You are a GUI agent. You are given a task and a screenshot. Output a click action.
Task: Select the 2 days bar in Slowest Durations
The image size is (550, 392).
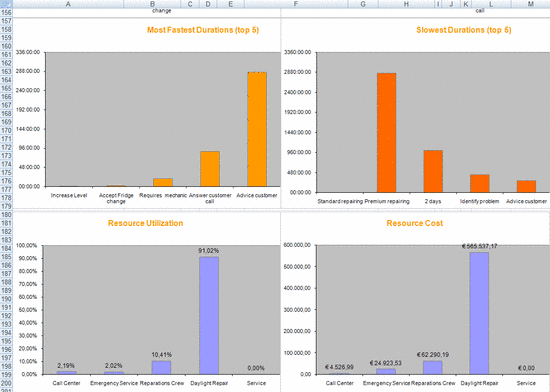click(433, 171)
